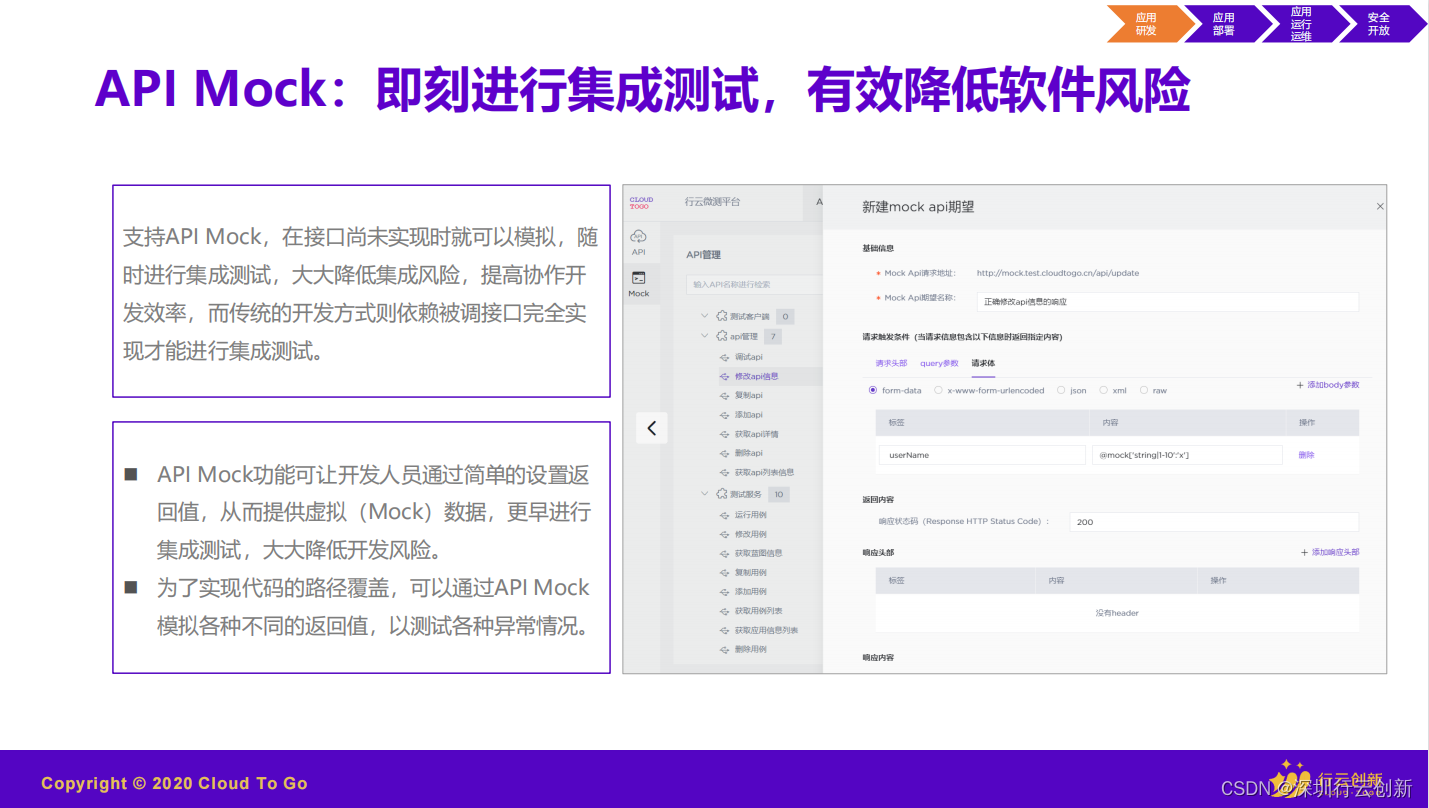Click the Mock Api期望名称 input field
This screenshot has height=808, width=1429.
1167,301
